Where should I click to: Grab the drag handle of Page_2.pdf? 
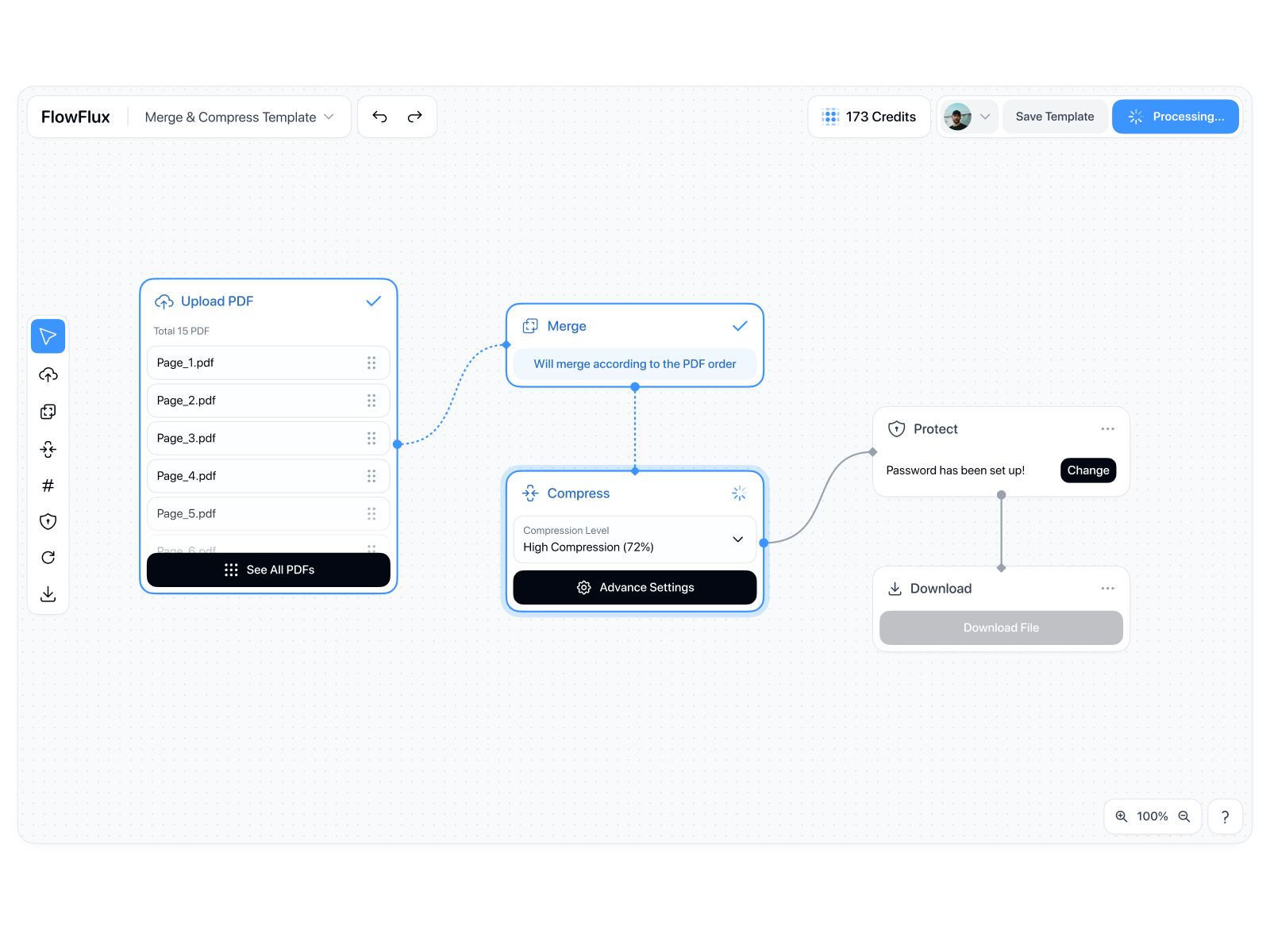tap(371, 401)
